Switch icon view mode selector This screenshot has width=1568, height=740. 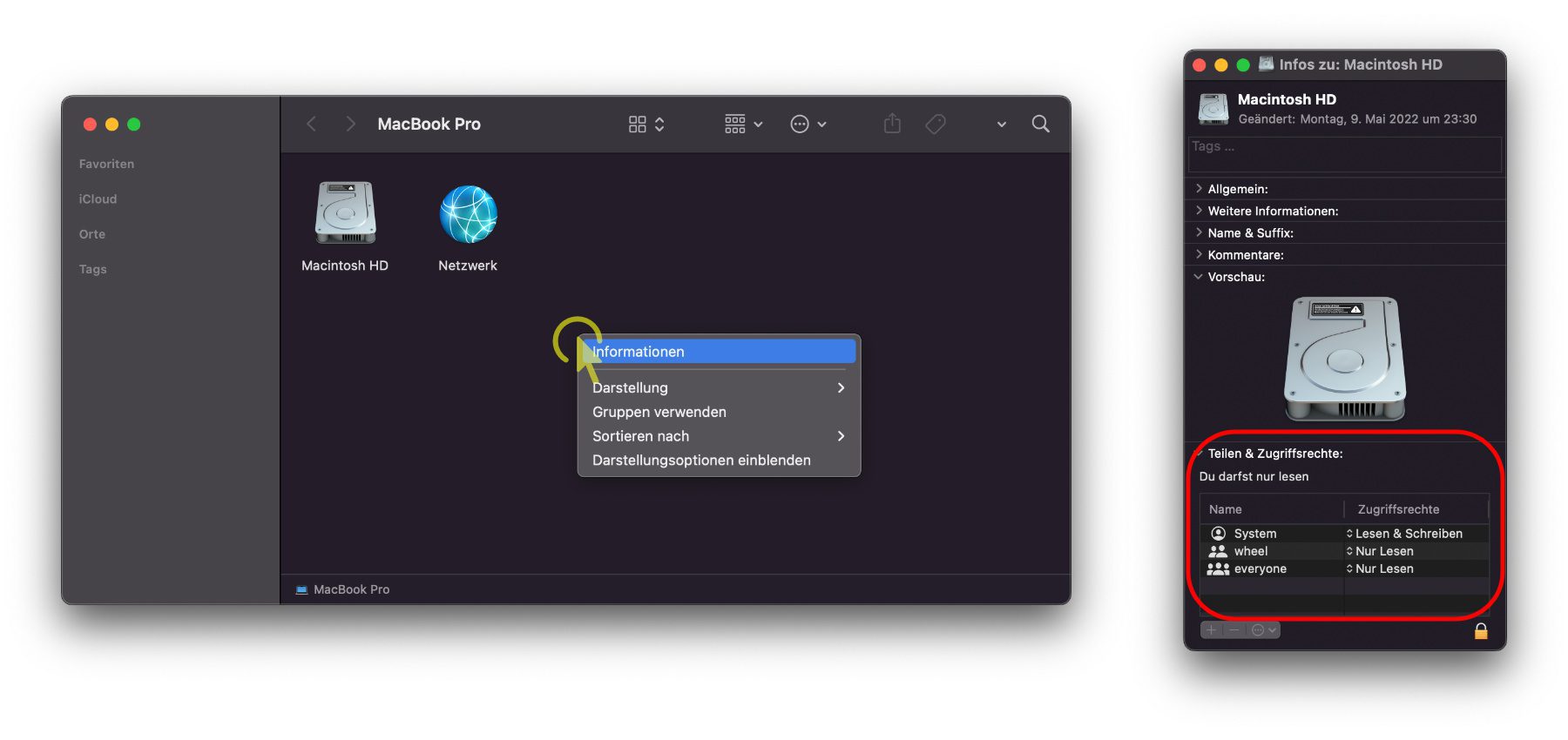[646, 124]
